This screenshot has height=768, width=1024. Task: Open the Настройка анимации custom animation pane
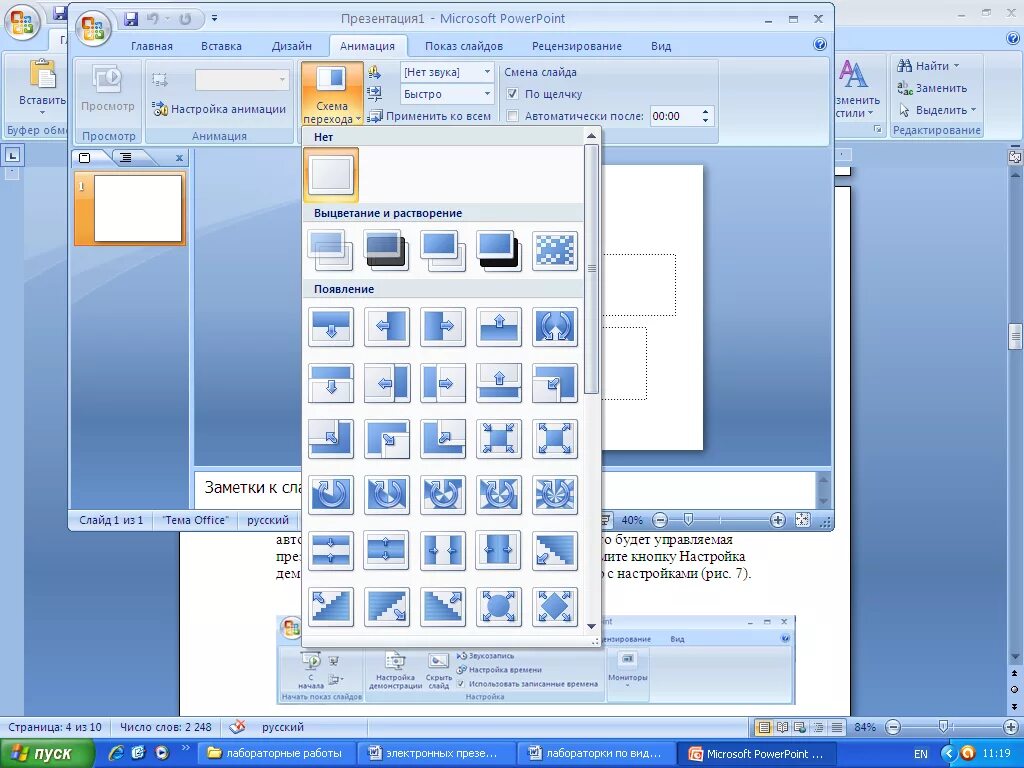[219, 109]
